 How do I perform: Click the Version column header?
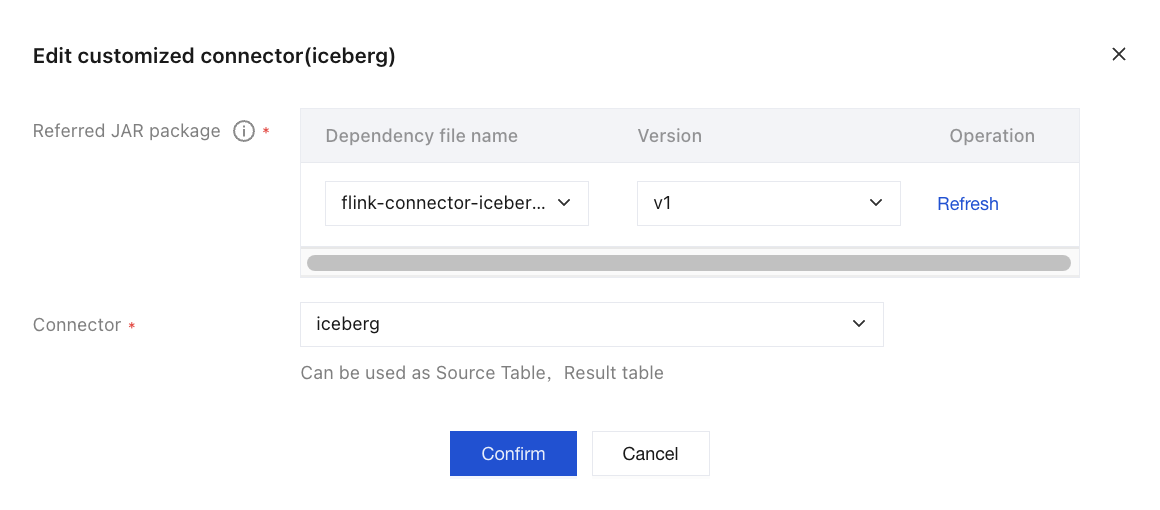point(670,136)
